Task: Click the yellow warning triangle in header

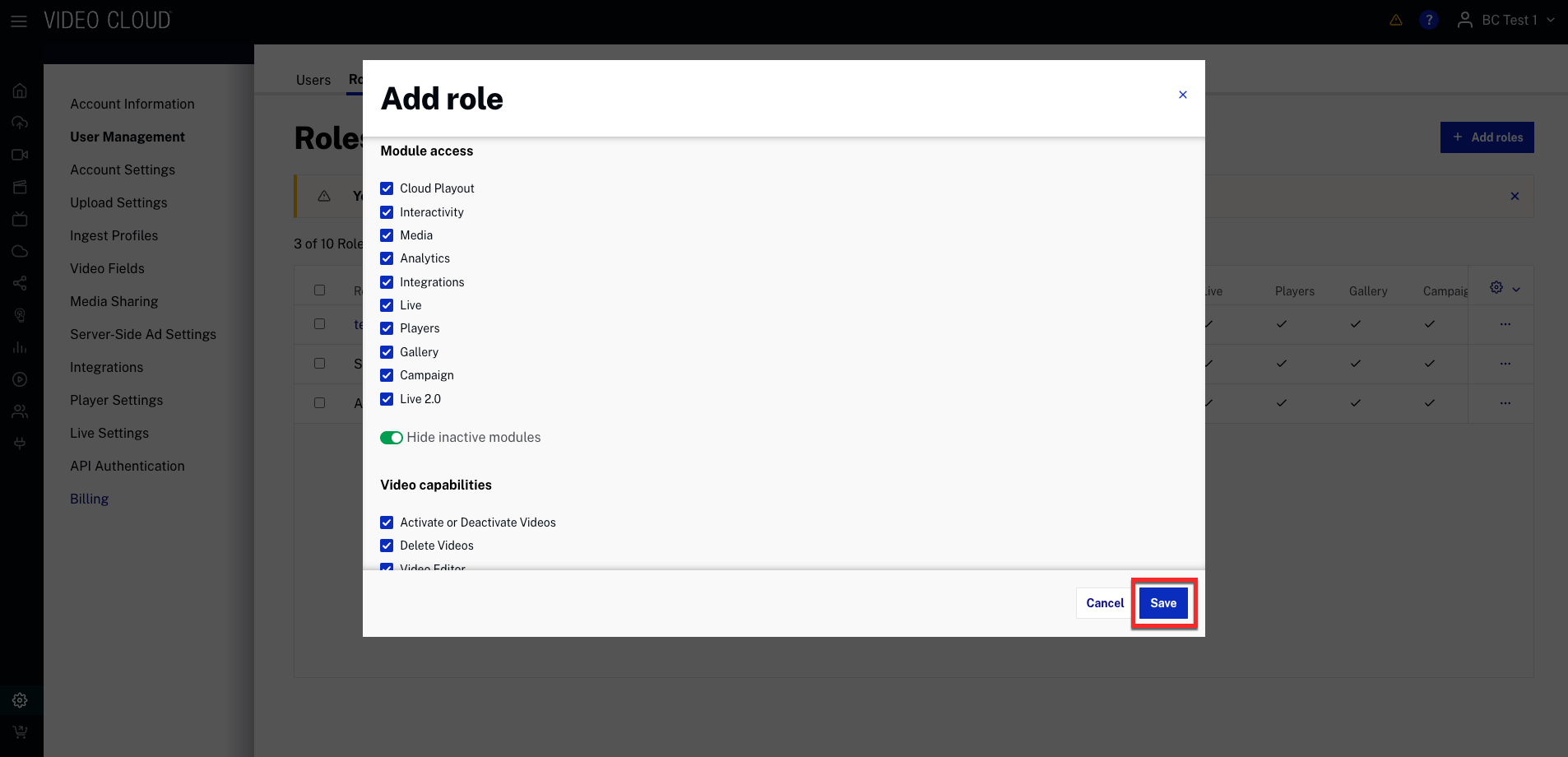Action: (x=1396, y=20)
